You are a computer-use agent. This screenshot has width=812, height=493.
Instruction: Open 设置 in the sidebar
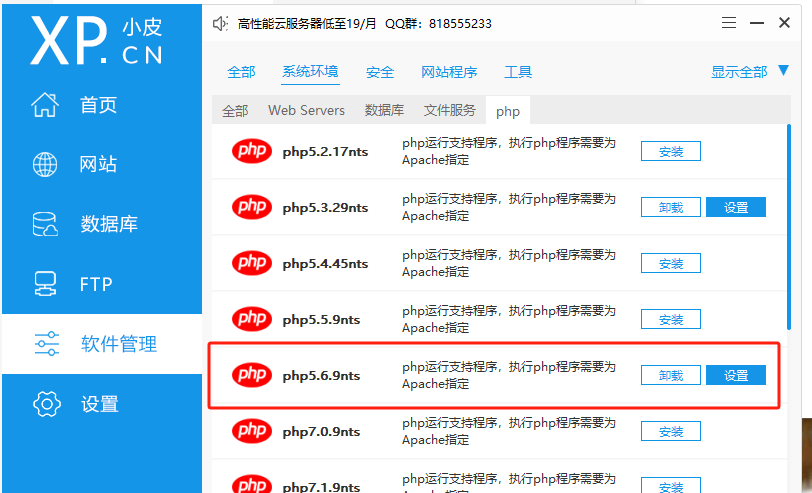(102, 404)
